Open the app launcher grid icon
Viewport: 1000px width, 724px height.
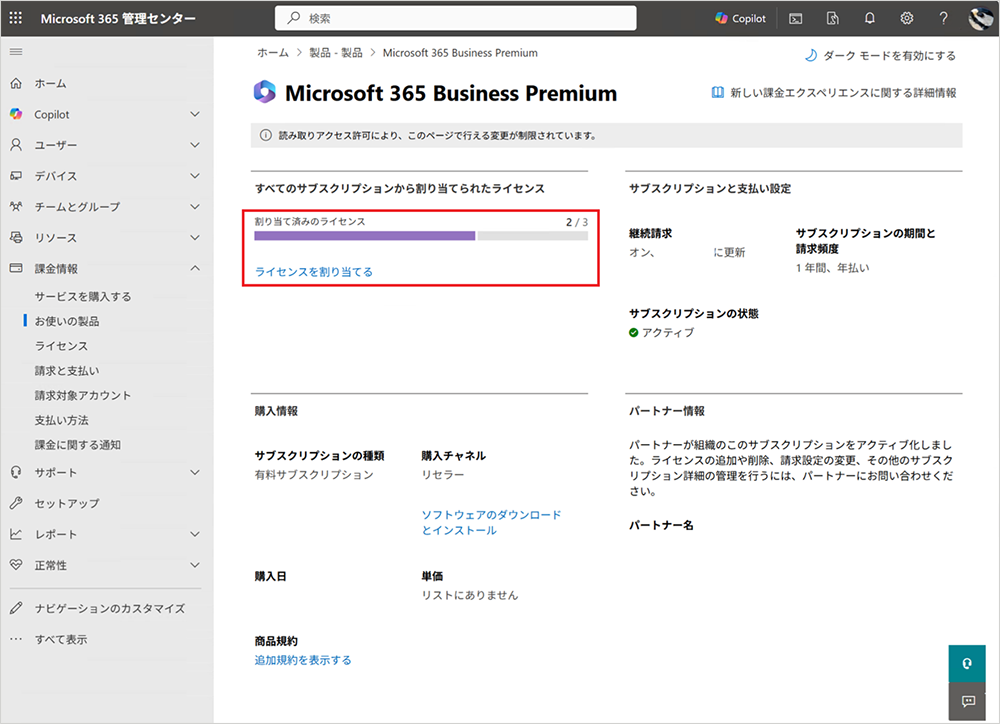pos(16,18)
